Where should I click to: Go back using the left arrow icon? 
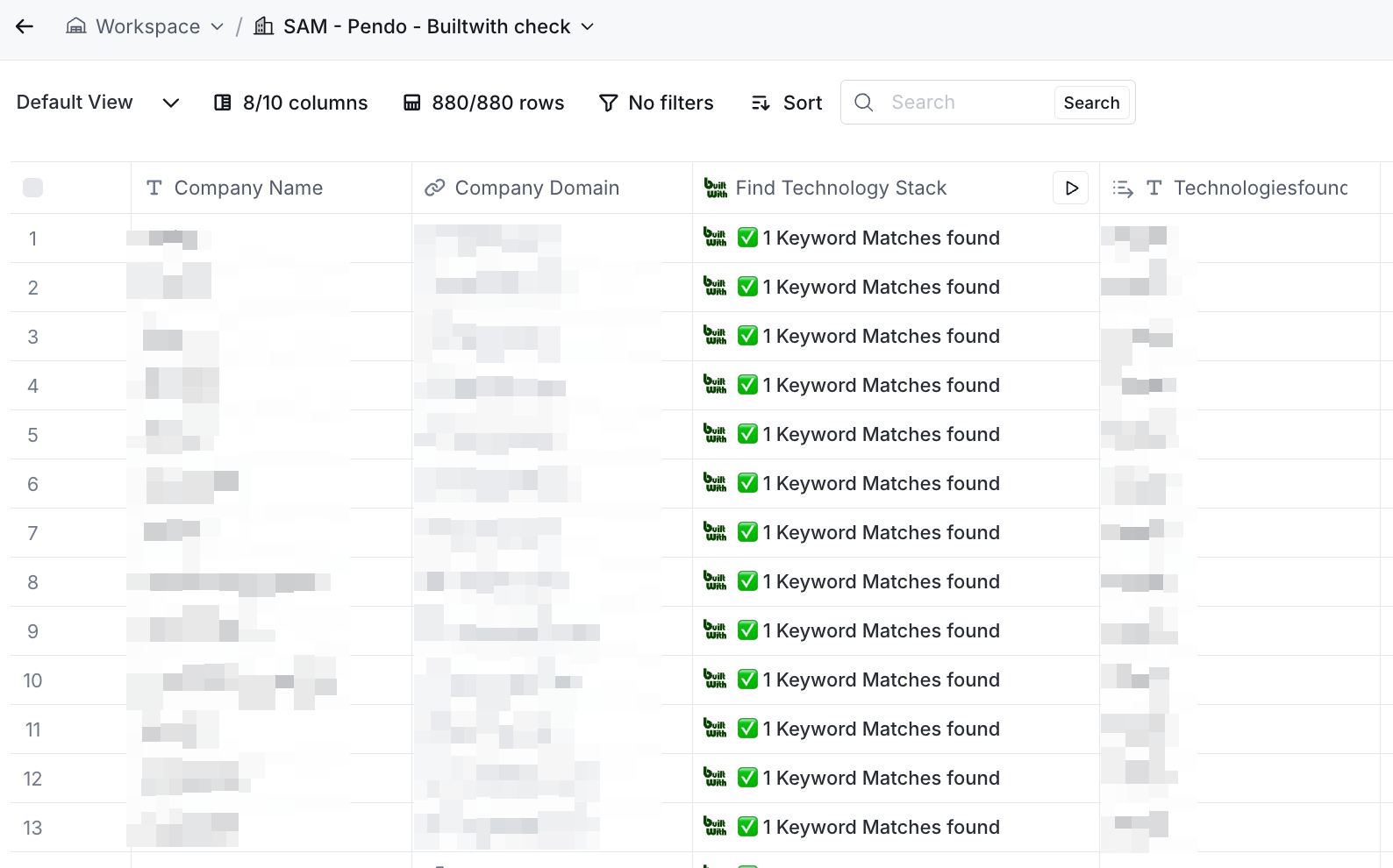25,26
